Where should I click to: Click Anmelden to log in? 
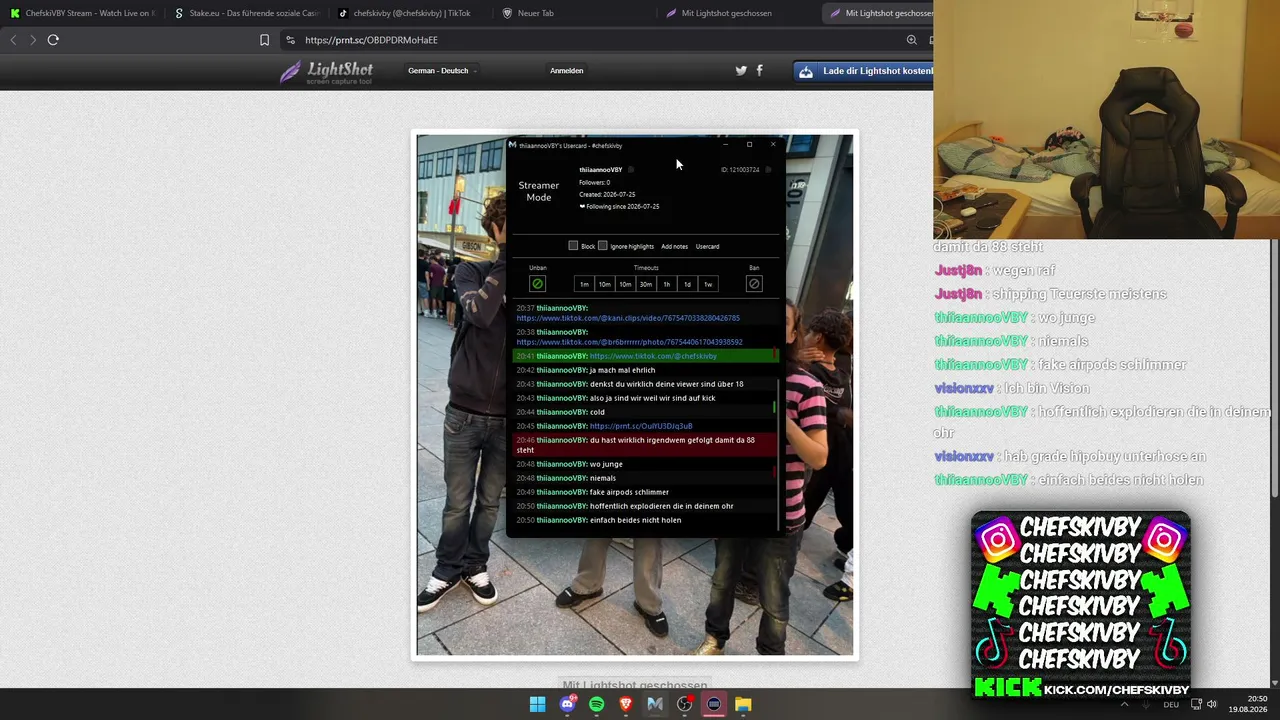[x=566, y=71]
